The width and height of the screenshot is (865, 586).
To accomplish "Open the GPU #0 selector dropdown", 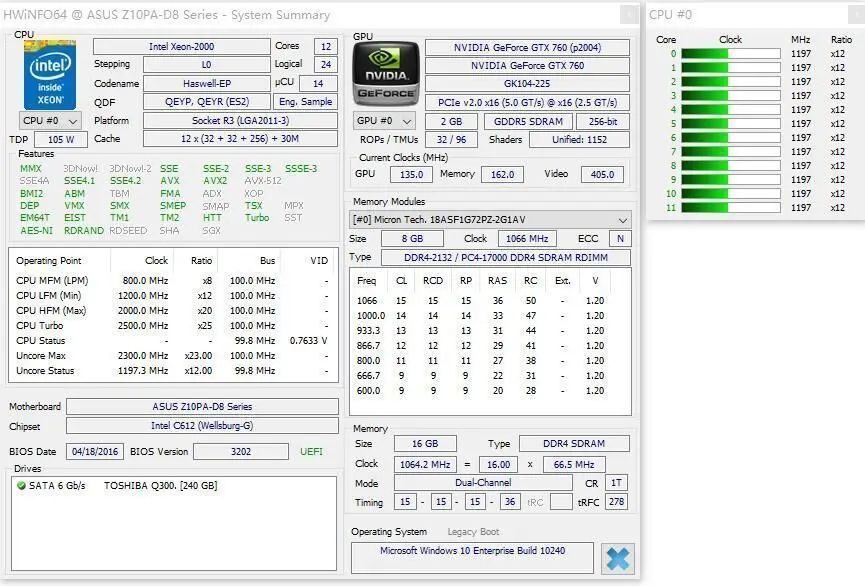I will point(383,121).
